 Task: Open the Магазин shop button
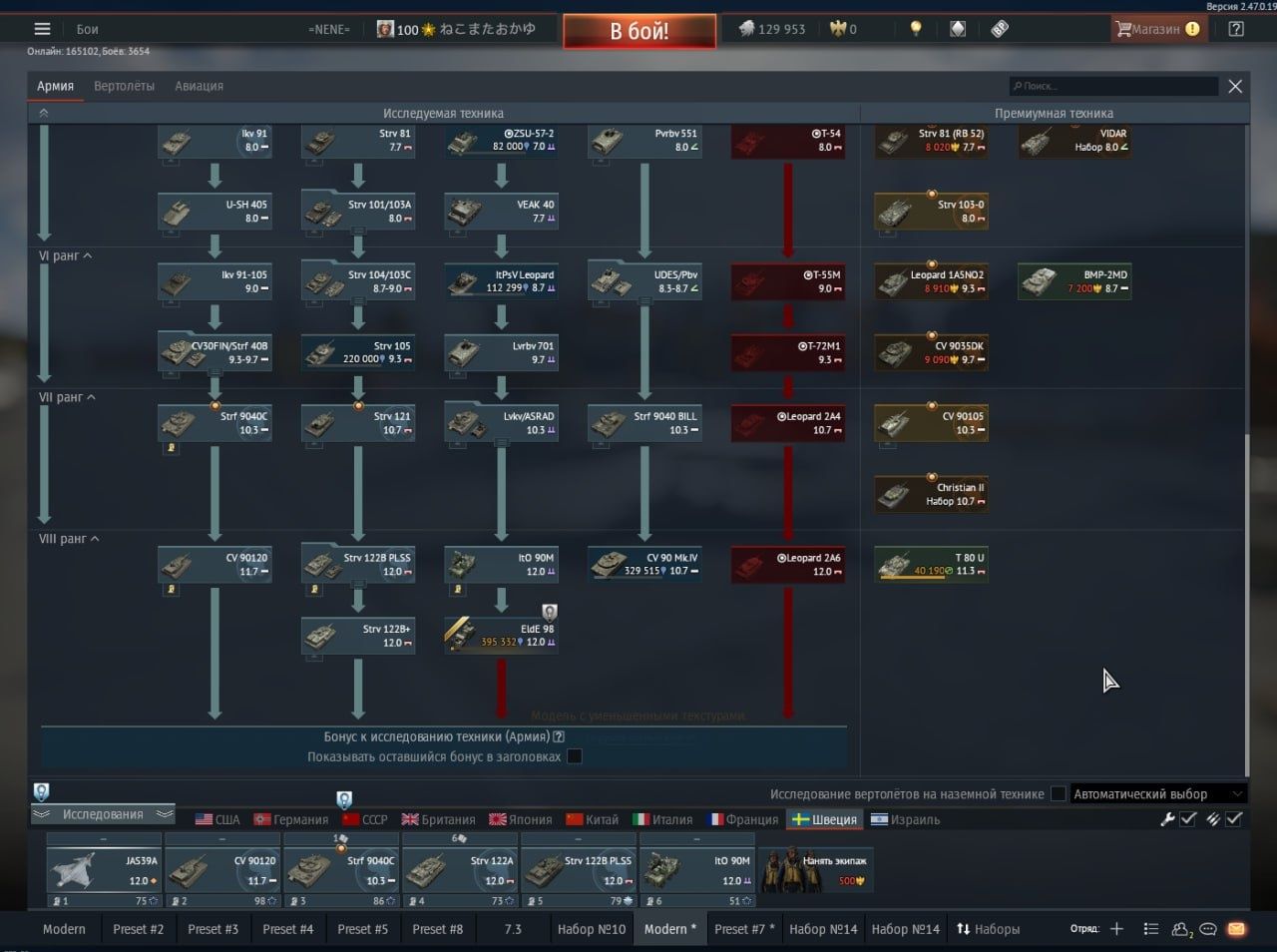1157,29
